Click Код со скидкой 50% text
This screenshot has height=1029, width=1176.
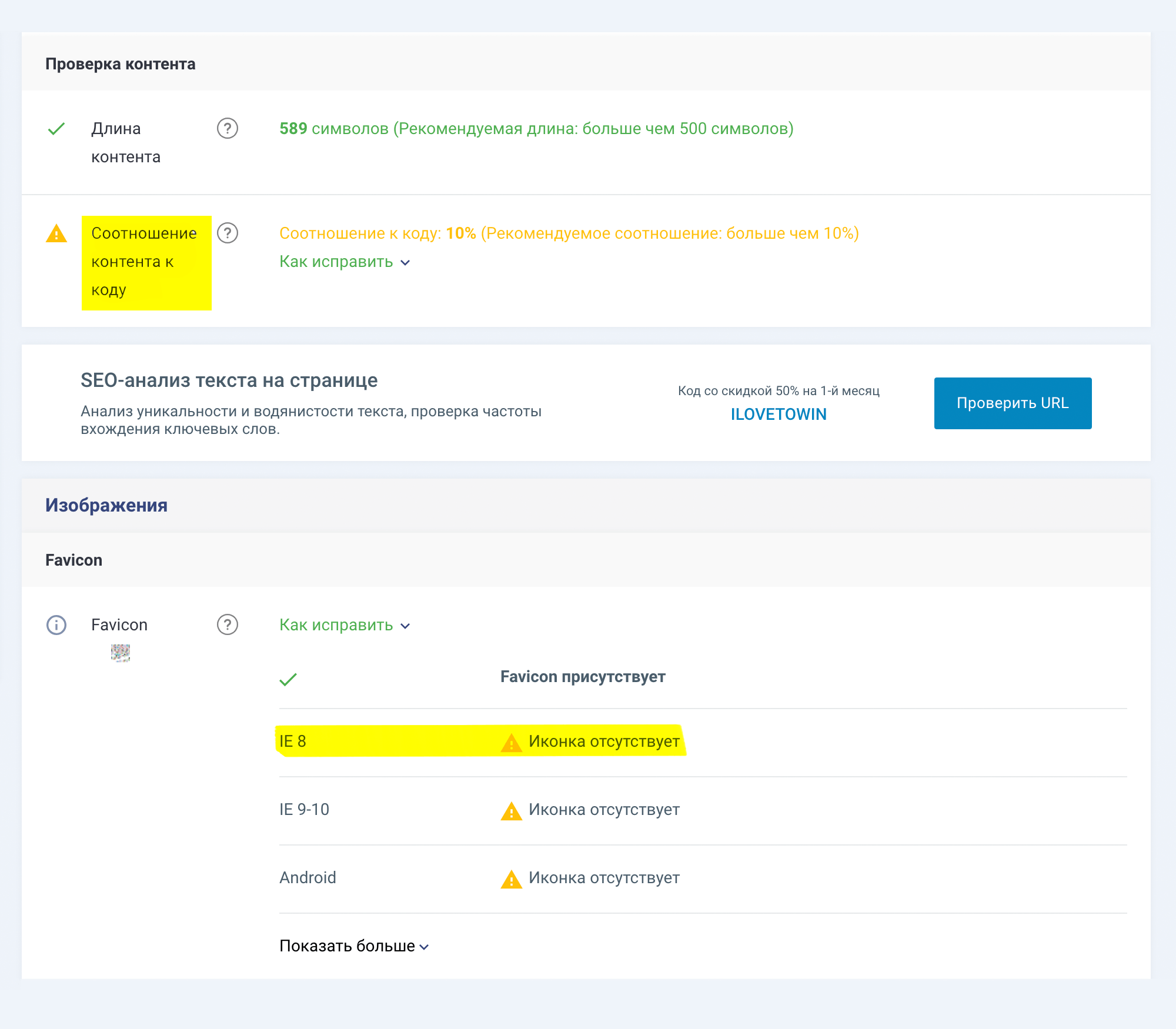779,390
